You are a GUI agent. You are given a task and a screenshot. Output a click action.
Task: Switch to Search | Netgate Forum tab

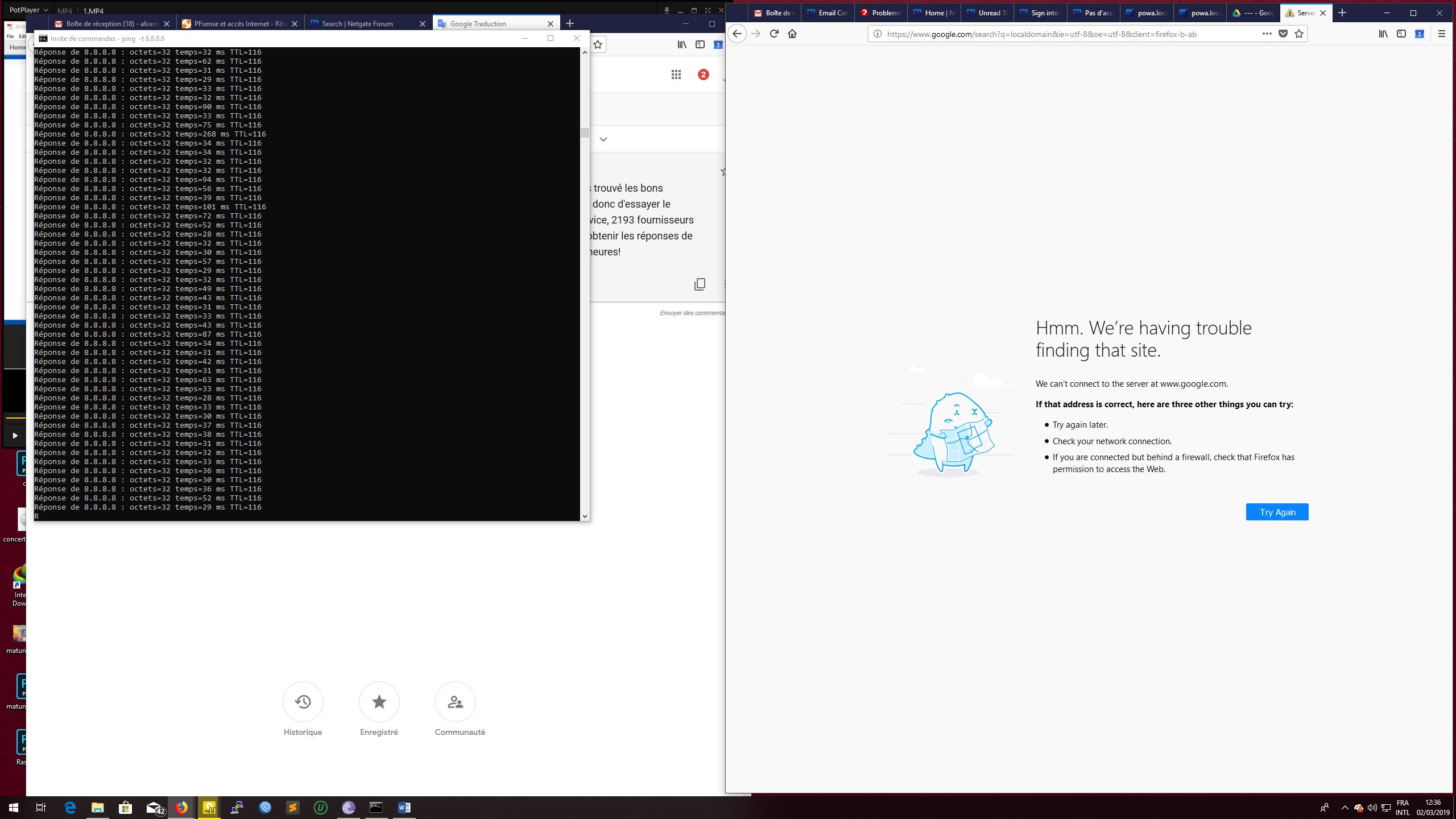357,23
